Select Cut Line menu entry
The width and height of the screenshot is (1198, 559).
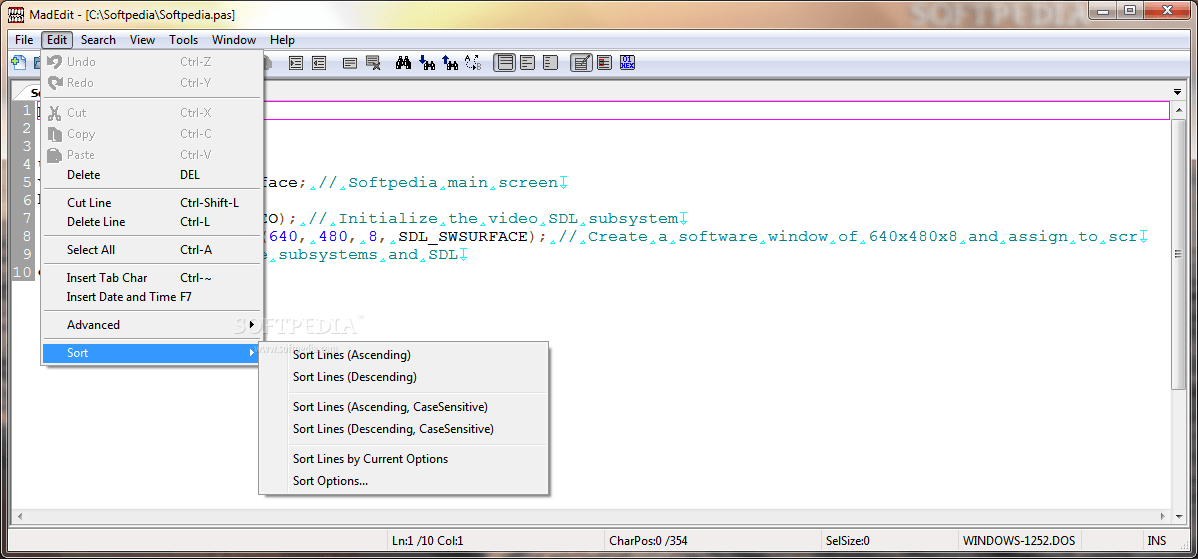coord(152,202)
